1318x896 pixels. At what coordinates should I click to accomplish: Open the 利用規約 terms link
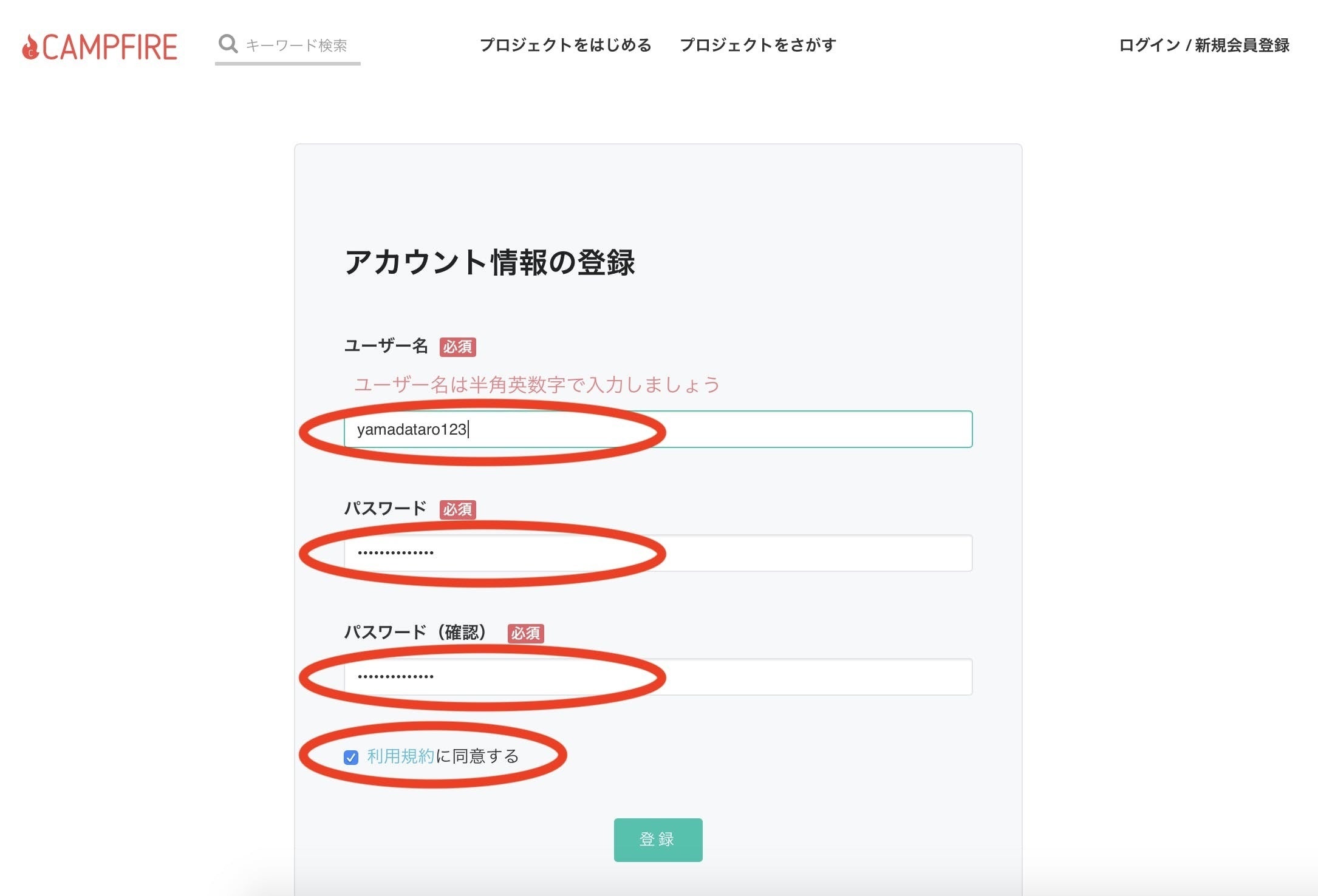click(401, 756)
